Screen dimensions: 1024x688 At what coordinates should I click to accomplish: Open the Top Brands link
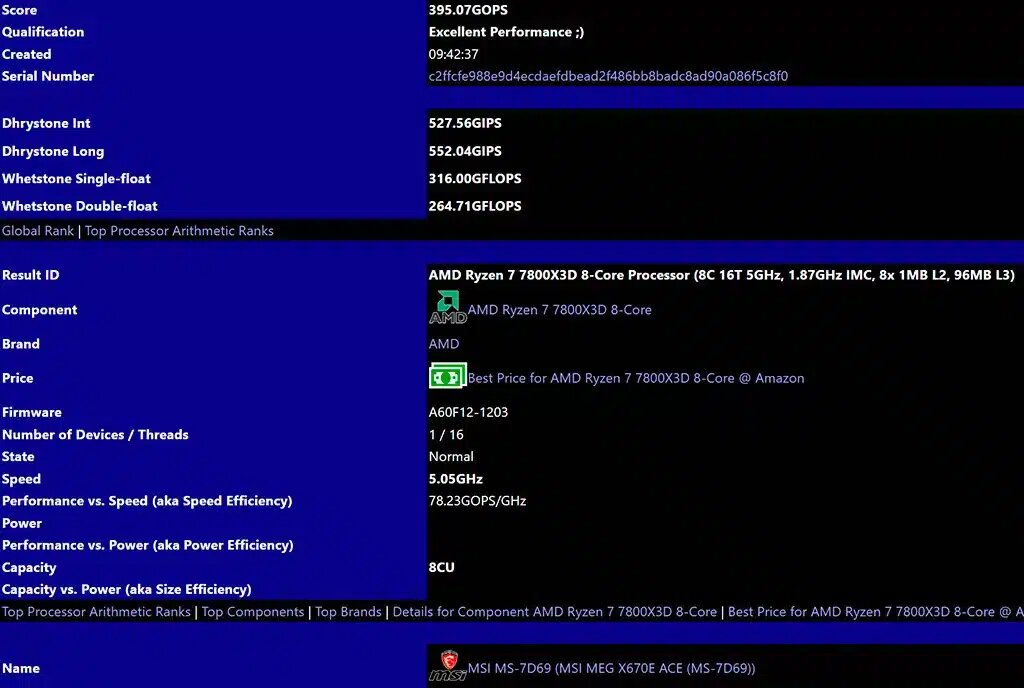click(348, 612)
